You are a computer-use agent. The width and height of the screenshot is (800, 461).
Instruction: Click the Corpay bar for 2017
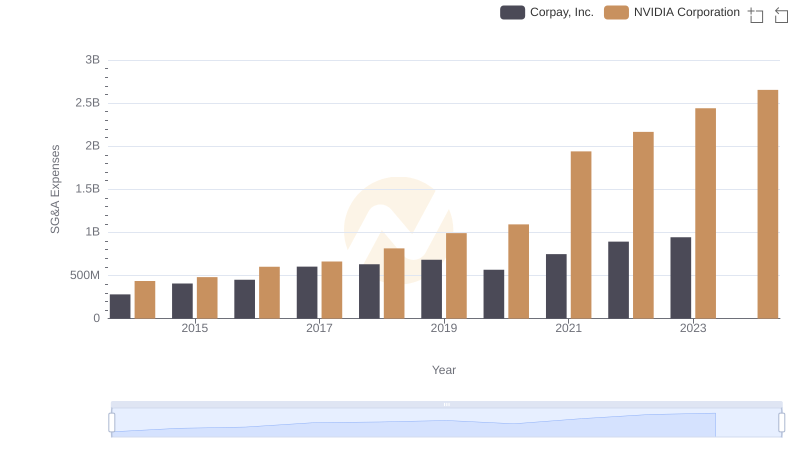point(307,292)
